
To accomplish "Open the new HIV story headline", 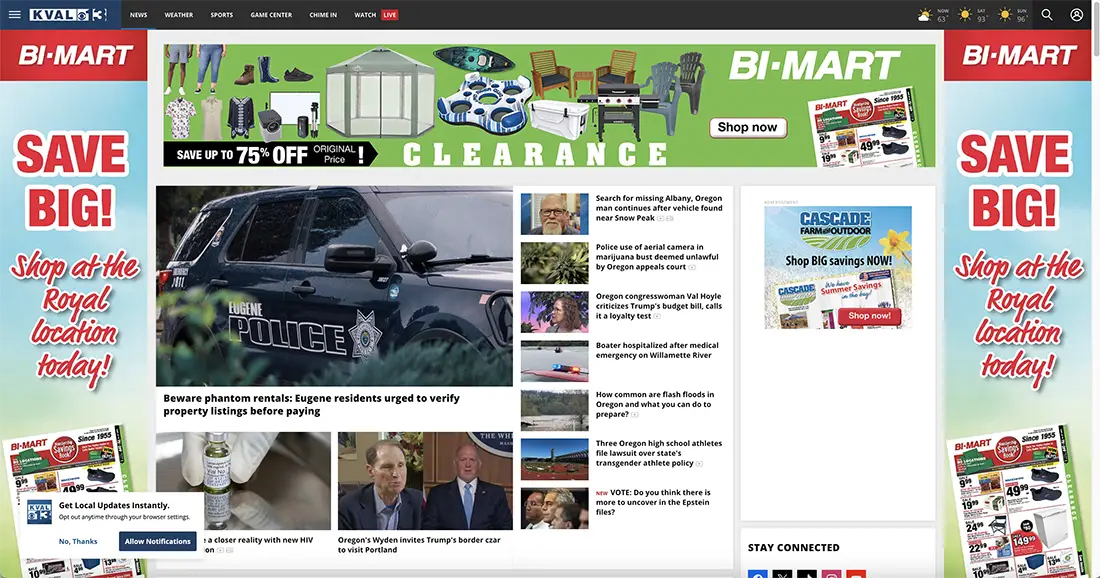I will [260, 545].
